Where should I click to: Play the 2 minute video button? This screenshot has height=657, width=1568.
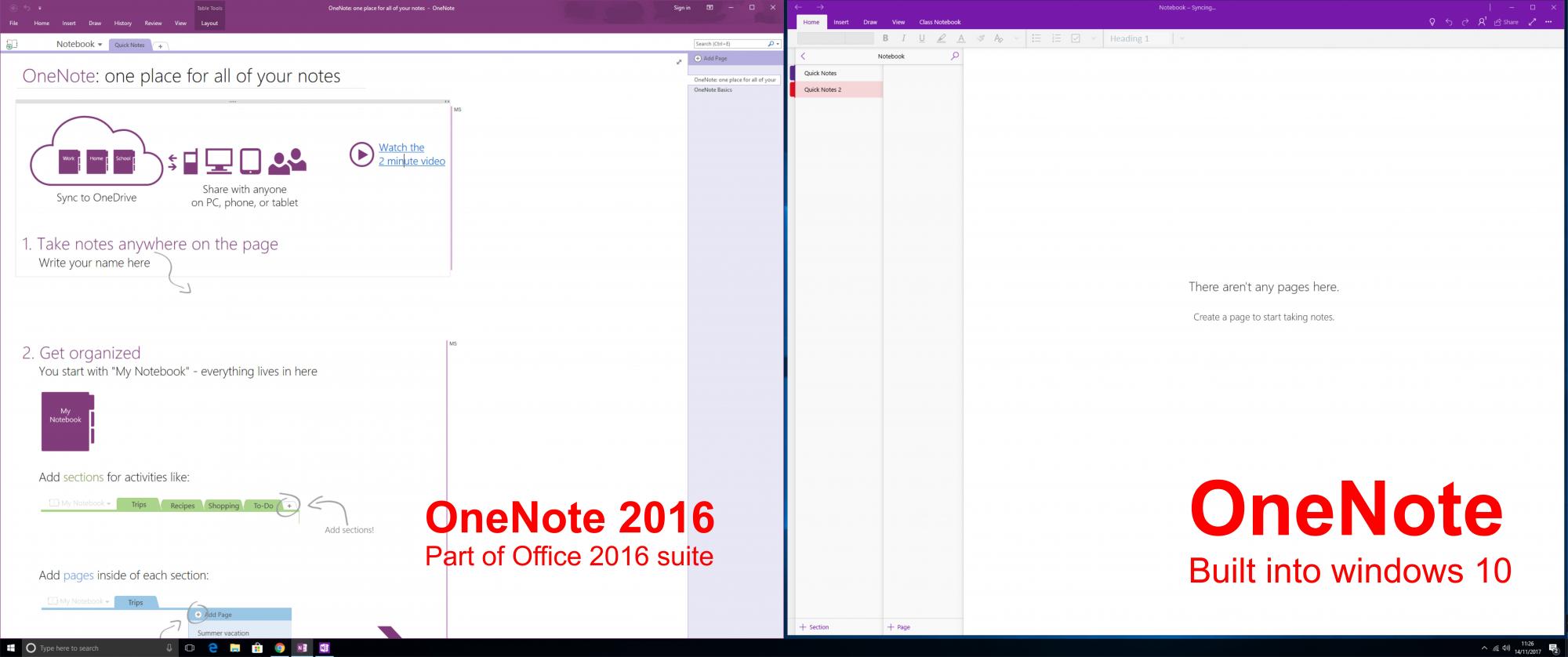(x=361, y=154)
